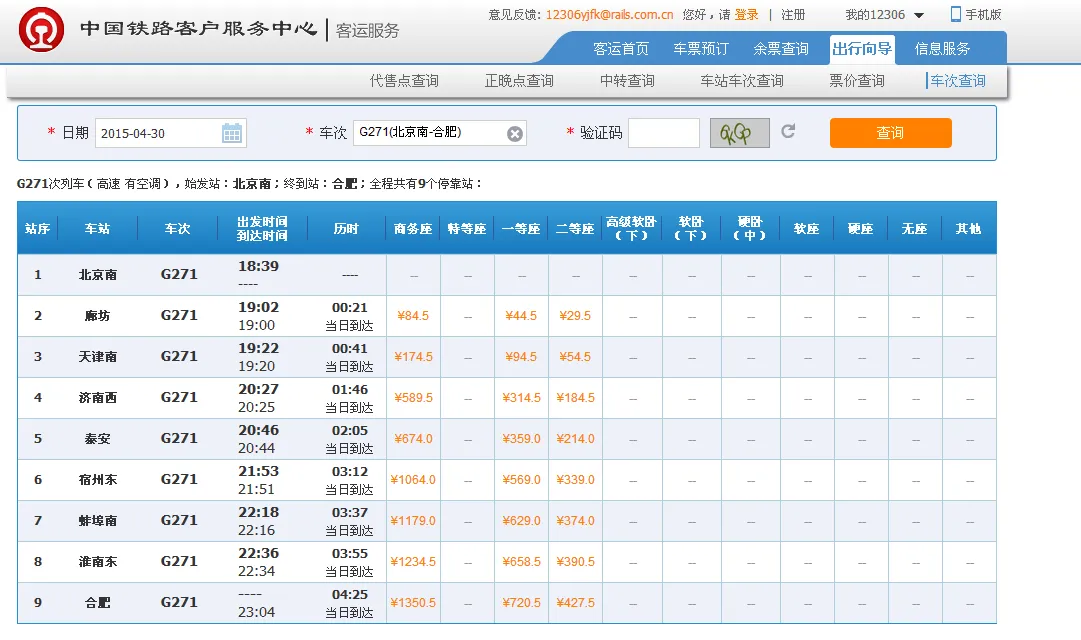Click the 历时 column header

click(346, 228)
